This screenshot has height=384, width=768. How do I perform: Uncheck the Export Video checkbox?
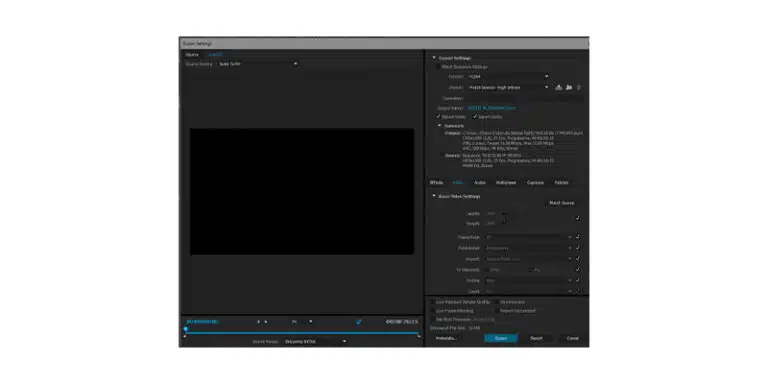[438, 117]
